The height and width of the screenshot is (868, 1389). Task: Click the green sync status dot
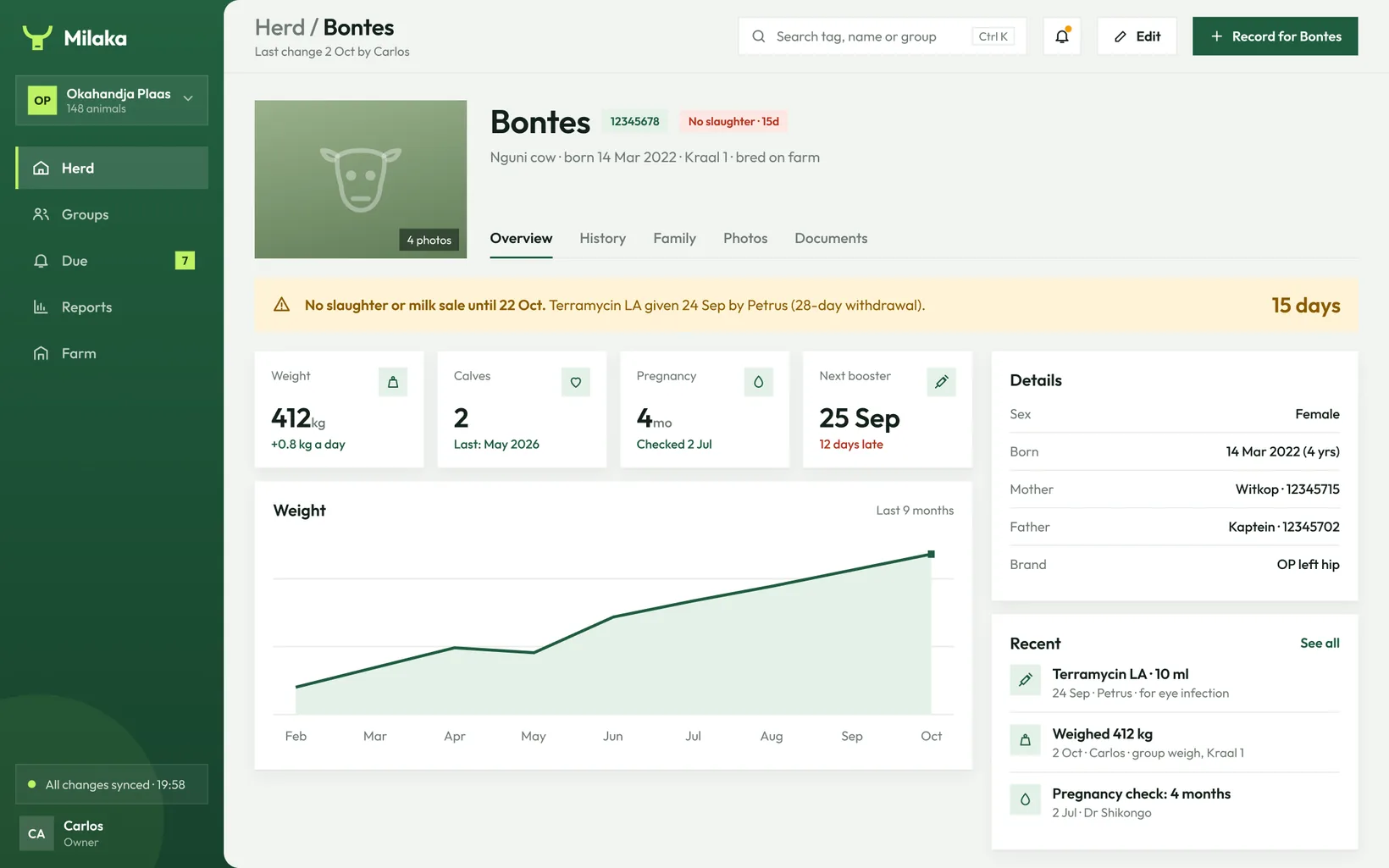coord(31,784)
